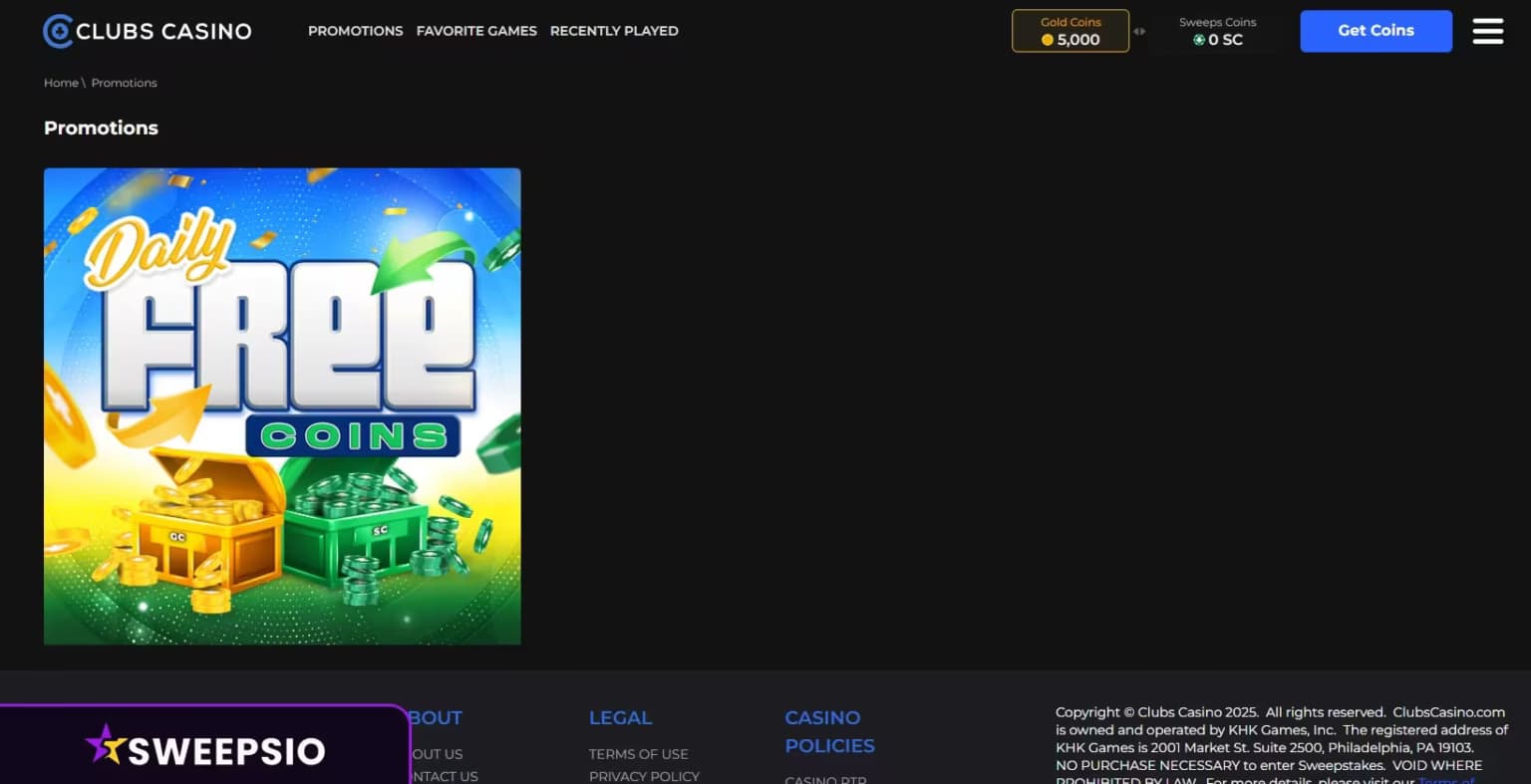Click the Get Coins button
This screenshot has width=1531, height=784.
tap(1376, 31)
